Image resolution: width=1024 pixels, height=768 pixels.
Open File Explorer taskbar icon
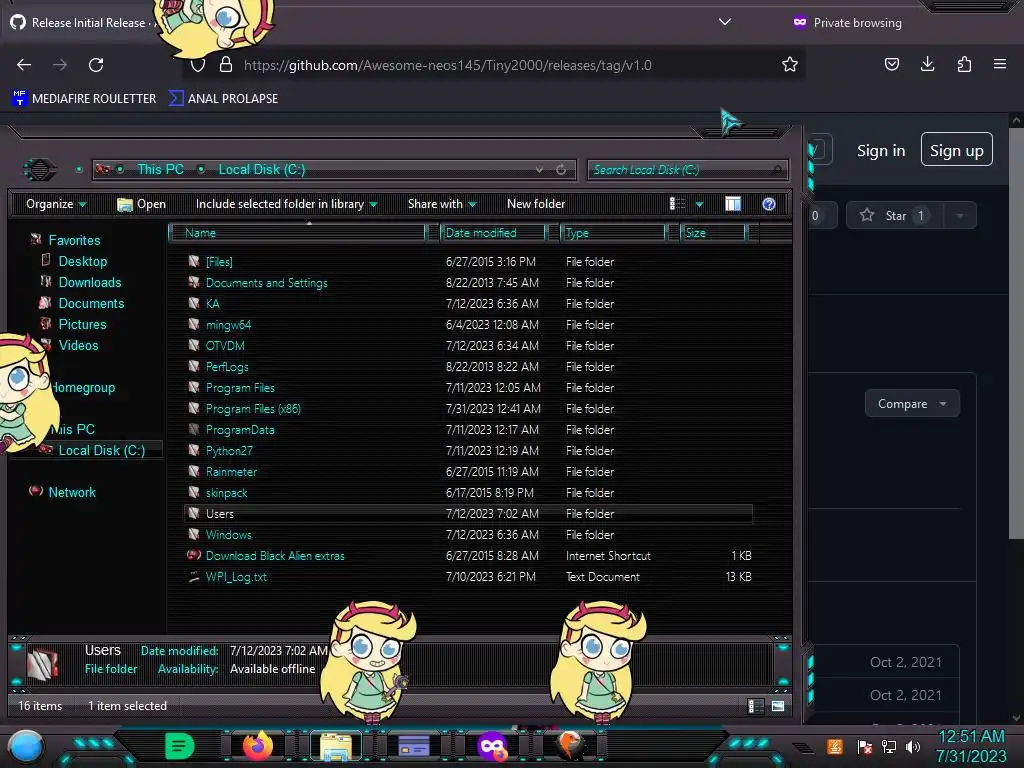pos(336,746)
